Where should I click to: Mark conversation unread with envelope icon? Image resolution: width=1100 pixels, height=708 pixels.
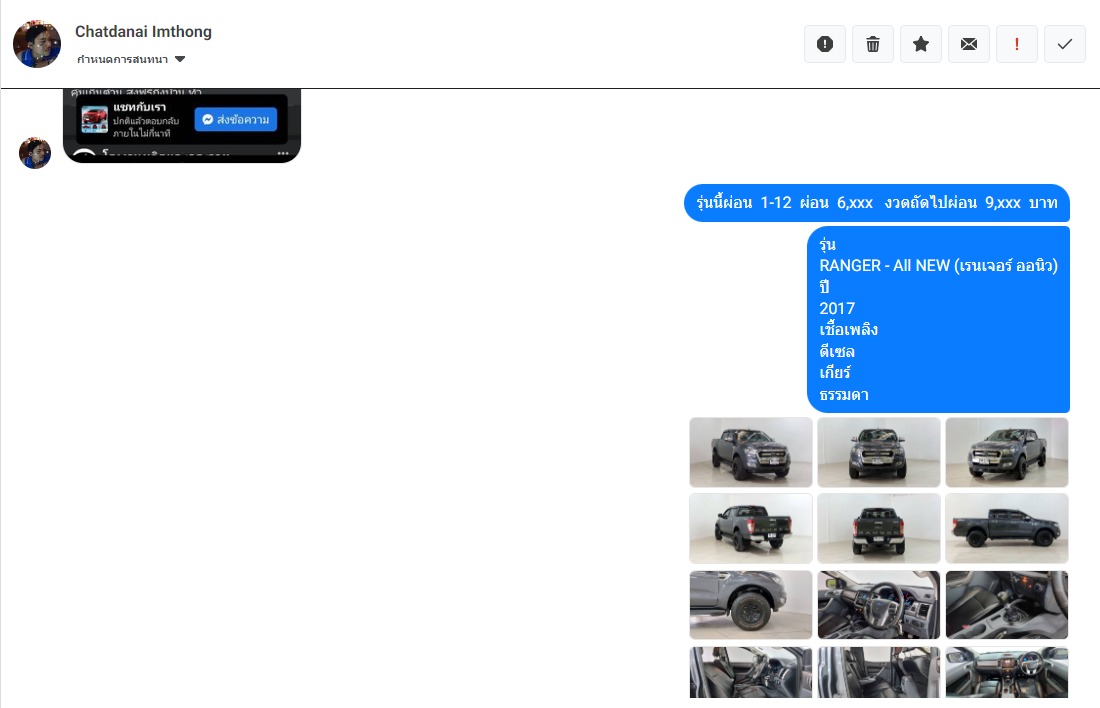[969, 44]
